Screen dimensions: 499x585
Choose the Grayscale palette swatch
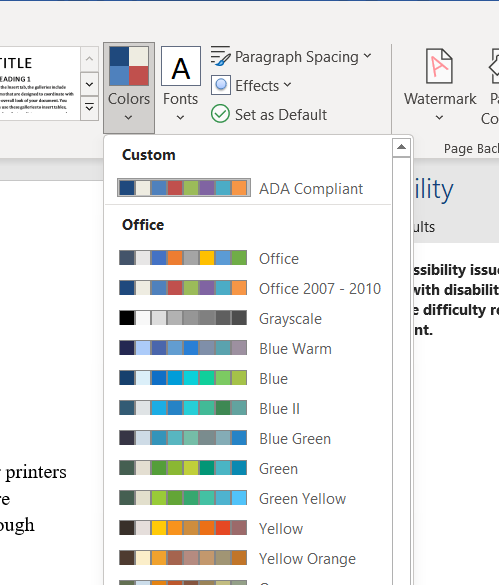183,318
